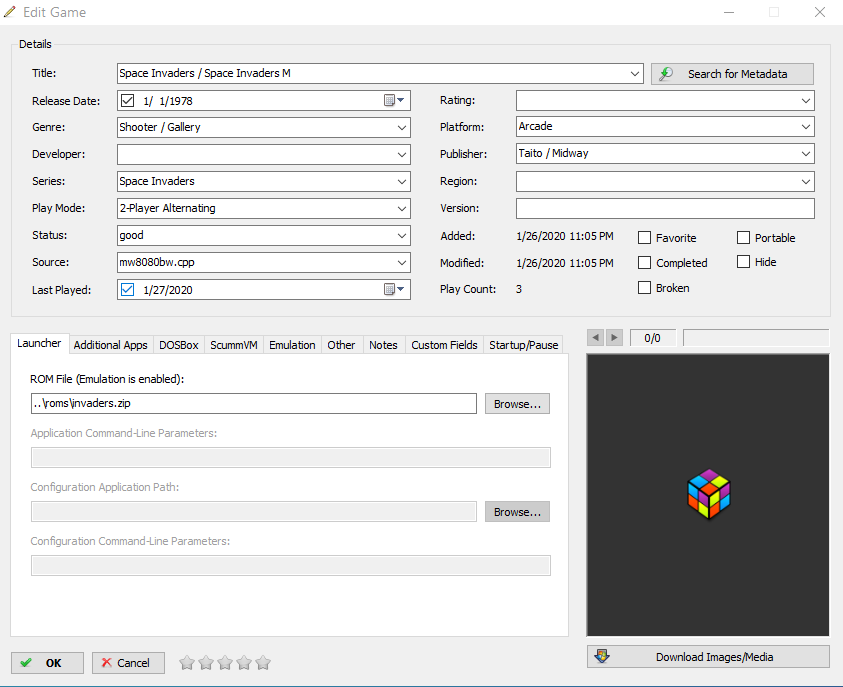Enable the Portable checkbox
The height and width of the screenshot is (687, 843).
pyautogui.click(x=743, y=238)
